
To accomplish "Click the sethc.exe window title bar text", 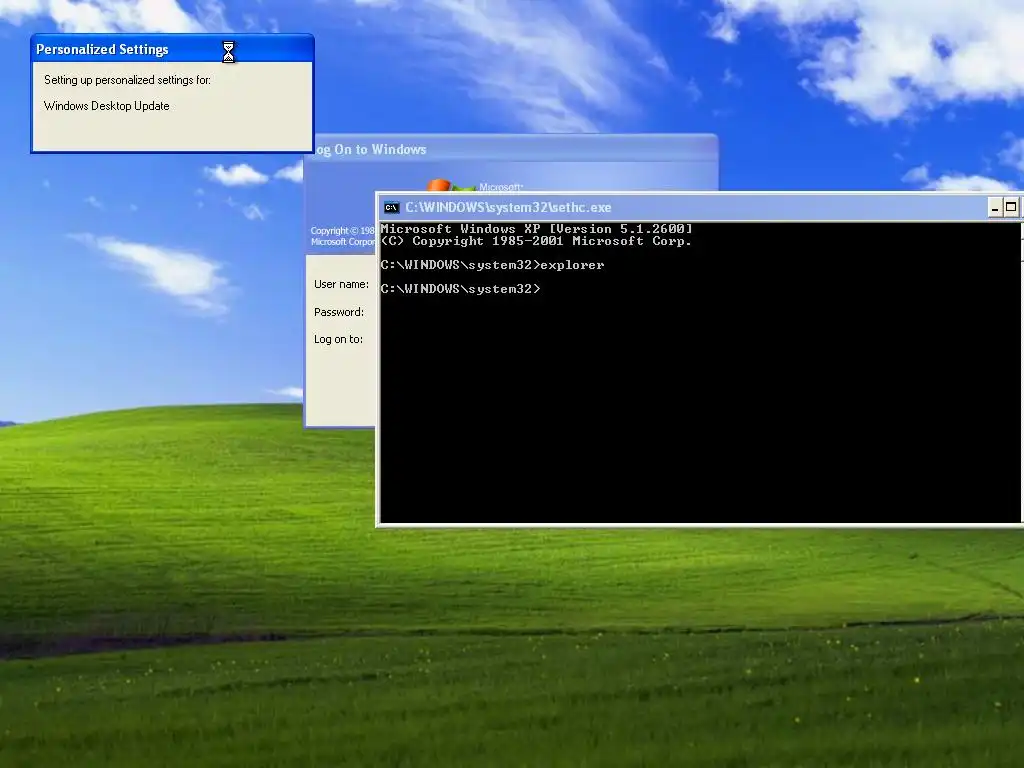I will 508,208.
